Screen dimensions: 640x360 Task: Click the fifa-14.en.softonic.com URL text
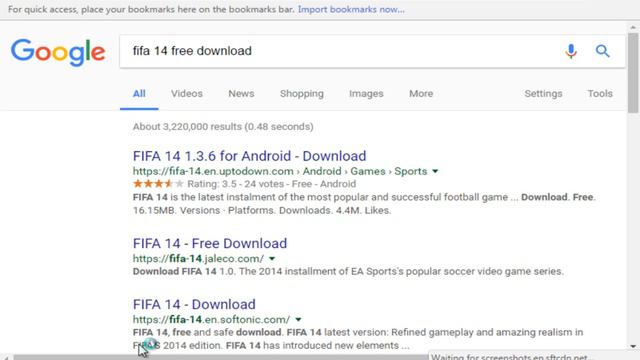point(211,320)
